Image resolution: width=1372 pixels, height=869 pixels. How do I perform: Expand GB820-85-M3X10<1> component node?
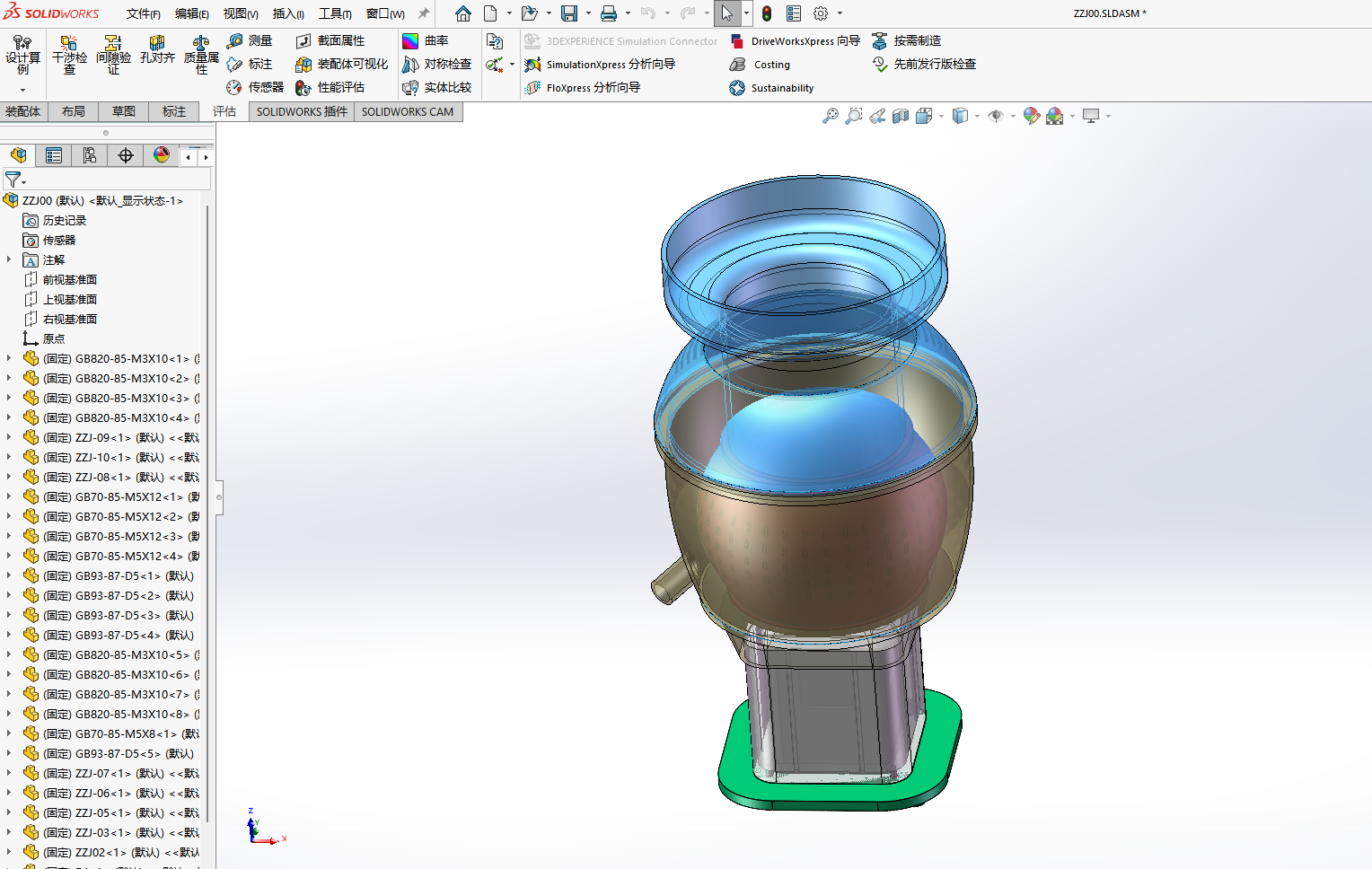(x=9, y=358)
